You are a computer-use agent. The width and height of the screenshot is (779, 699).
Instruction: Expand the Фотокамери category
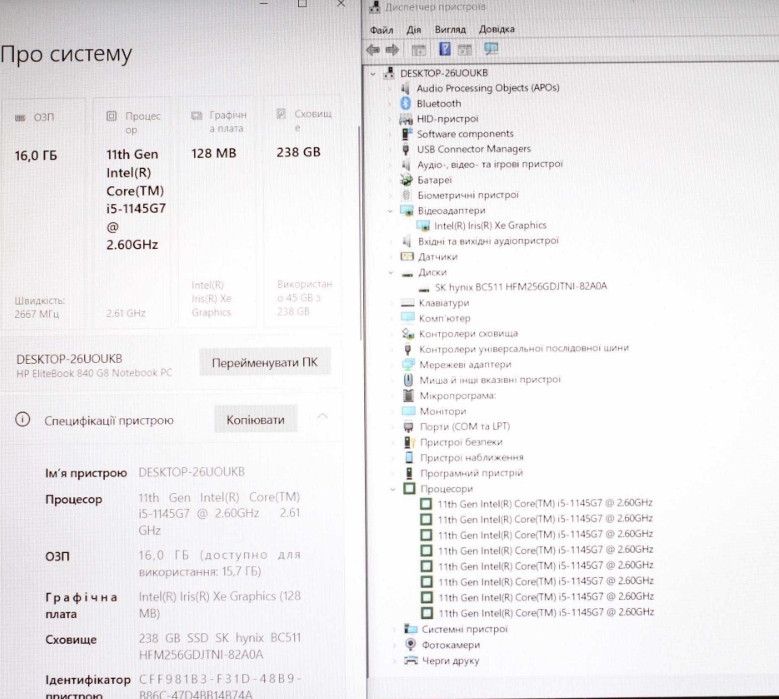click(395, 645)
